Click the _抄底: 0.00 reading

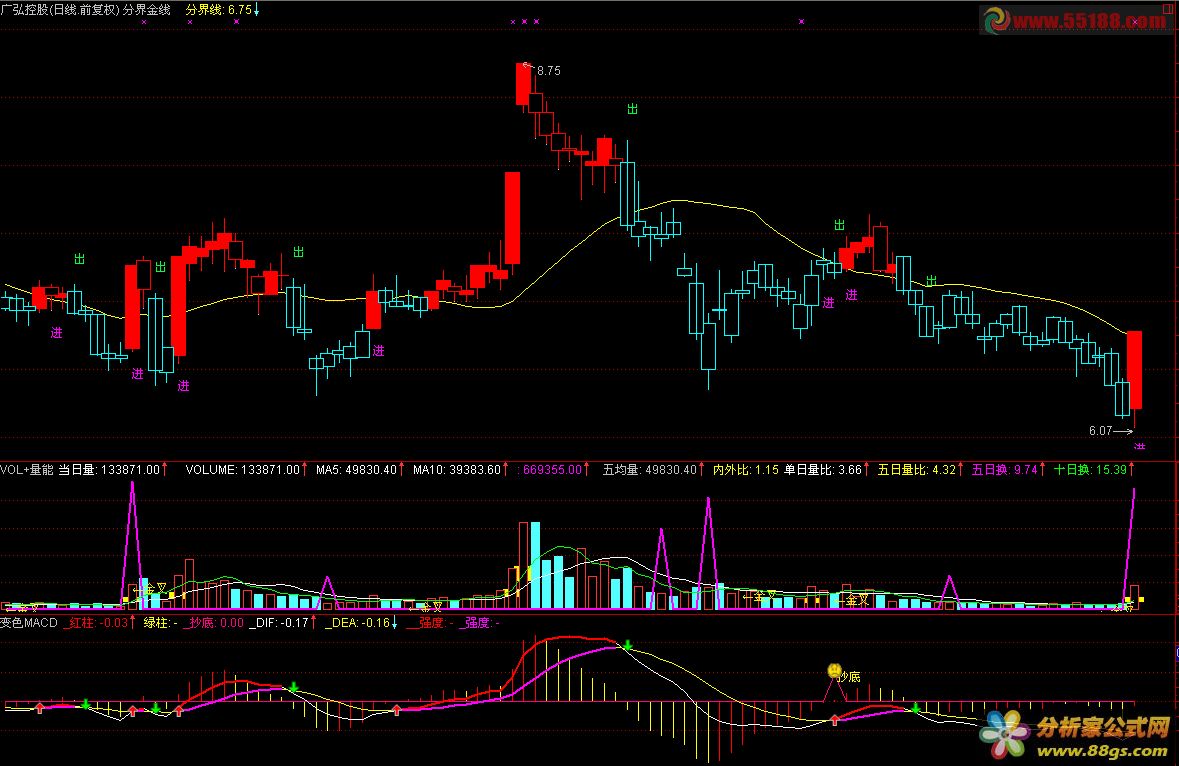click(215, 622)
